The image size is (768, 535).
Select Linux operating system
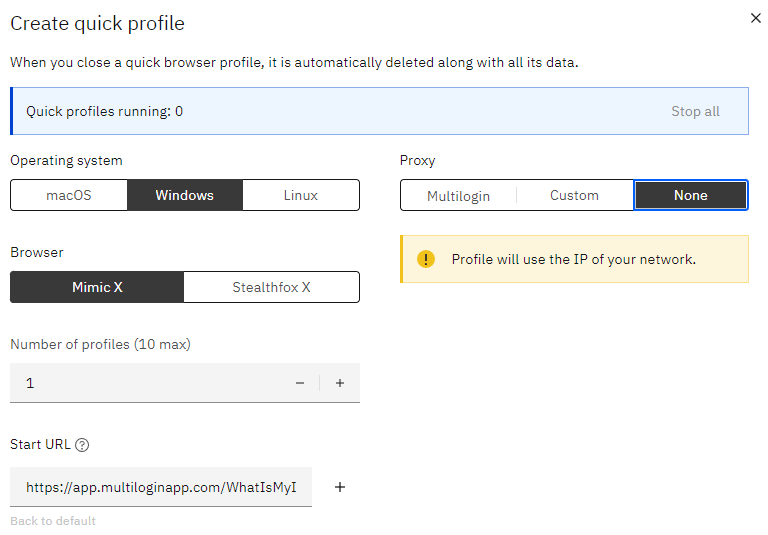(x=301, y=195)
